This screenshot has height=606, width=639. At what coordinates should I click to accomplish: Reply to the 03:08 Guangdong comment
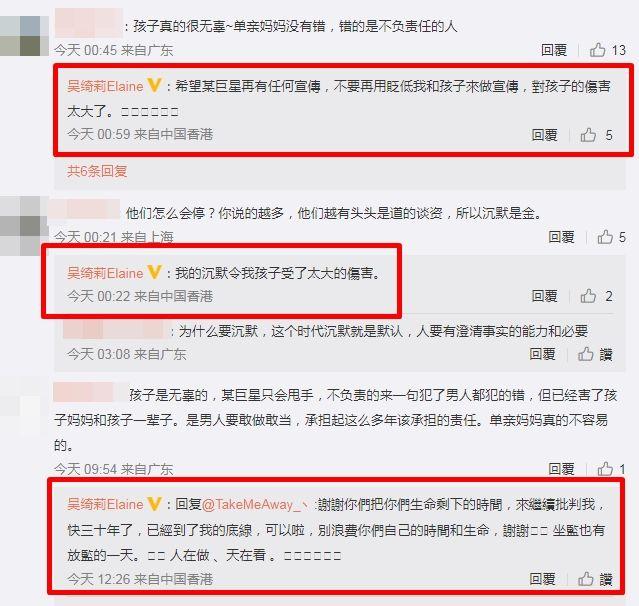(x=542, y=354)
